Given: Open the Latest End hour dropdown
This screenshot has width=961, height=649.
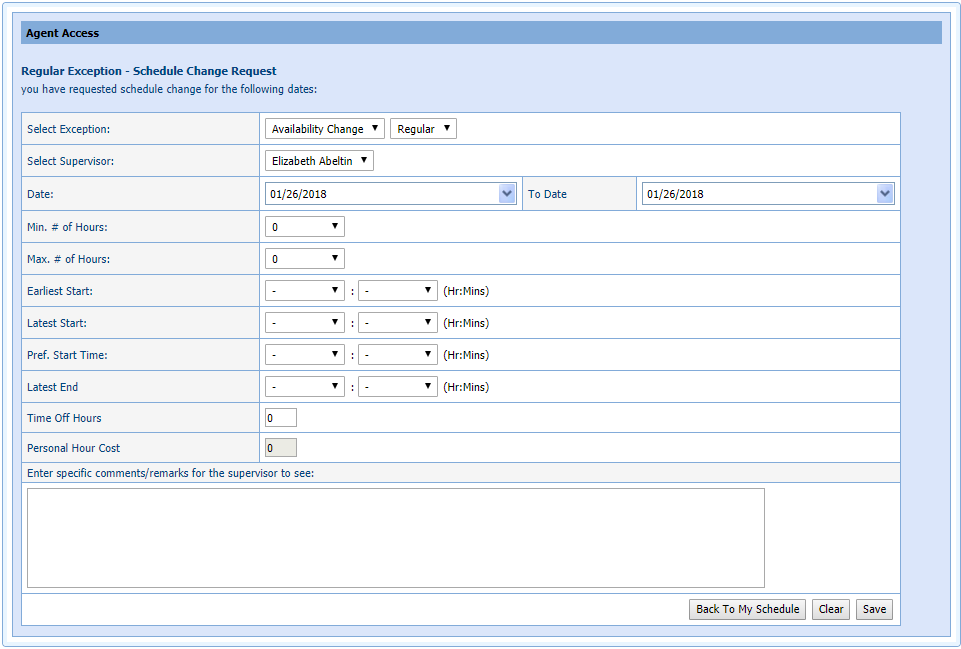Looking at the screenshot, I should click(x=305, y=387).
